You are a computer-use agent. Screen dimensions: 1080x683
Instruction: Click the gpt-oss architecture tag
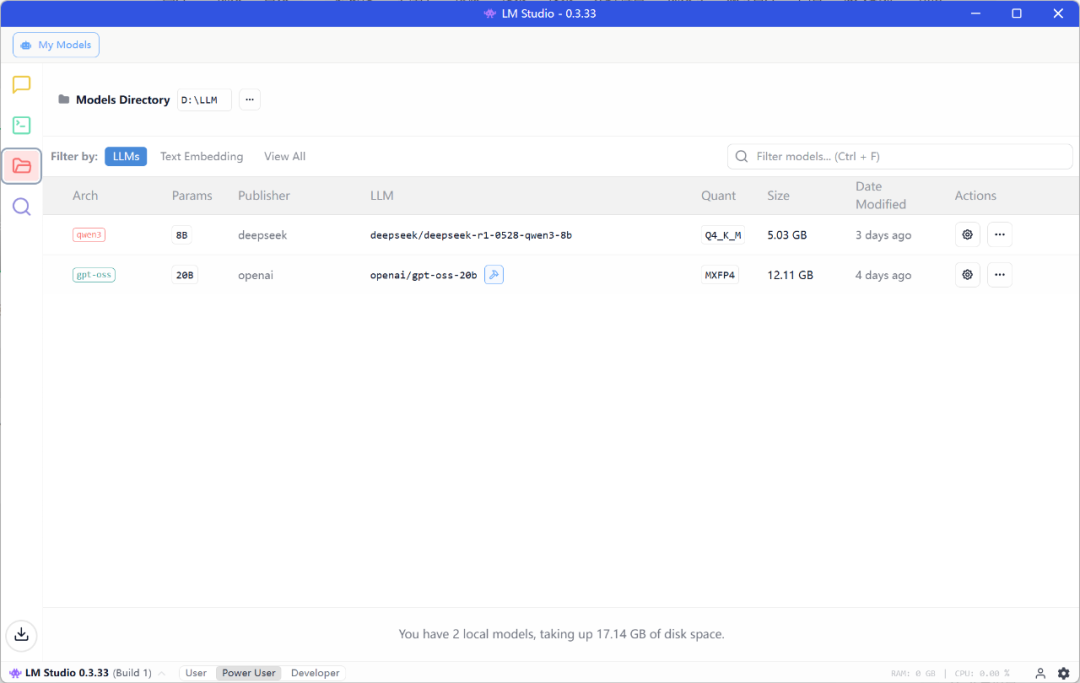click(94, 275)
